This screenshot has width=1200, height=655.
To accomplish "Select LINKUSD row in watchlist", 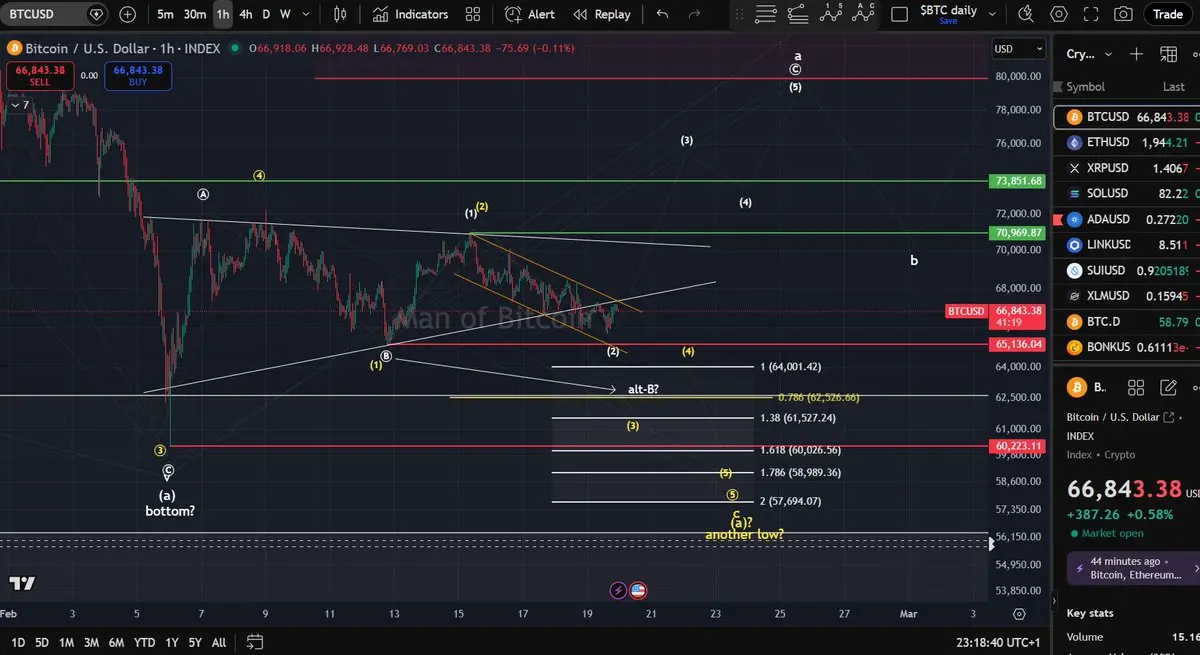I will click(x=1127, y=244).
